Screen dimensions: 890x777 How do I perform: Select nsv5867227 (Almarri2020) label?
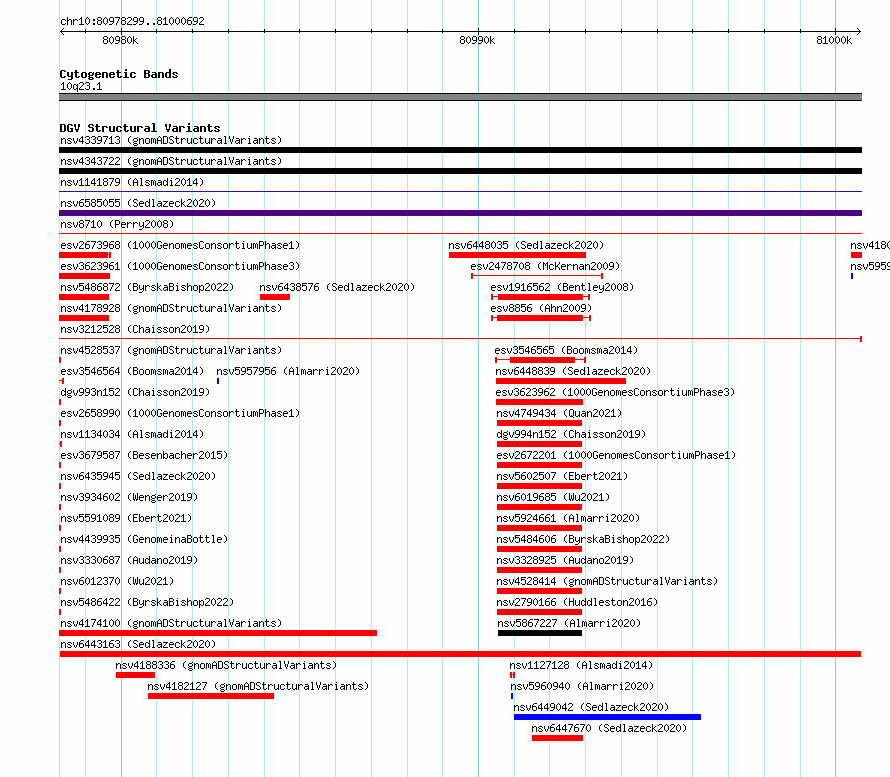(x=569, y=623)
